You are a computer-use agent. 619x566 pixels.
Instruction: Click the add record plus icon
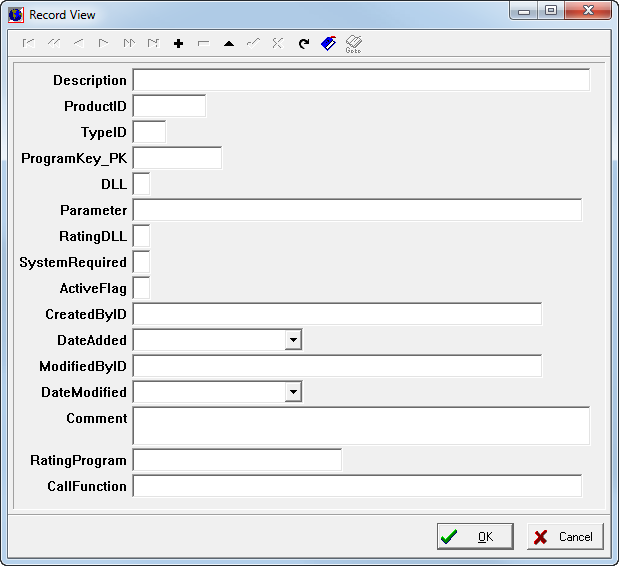point(178,44)
